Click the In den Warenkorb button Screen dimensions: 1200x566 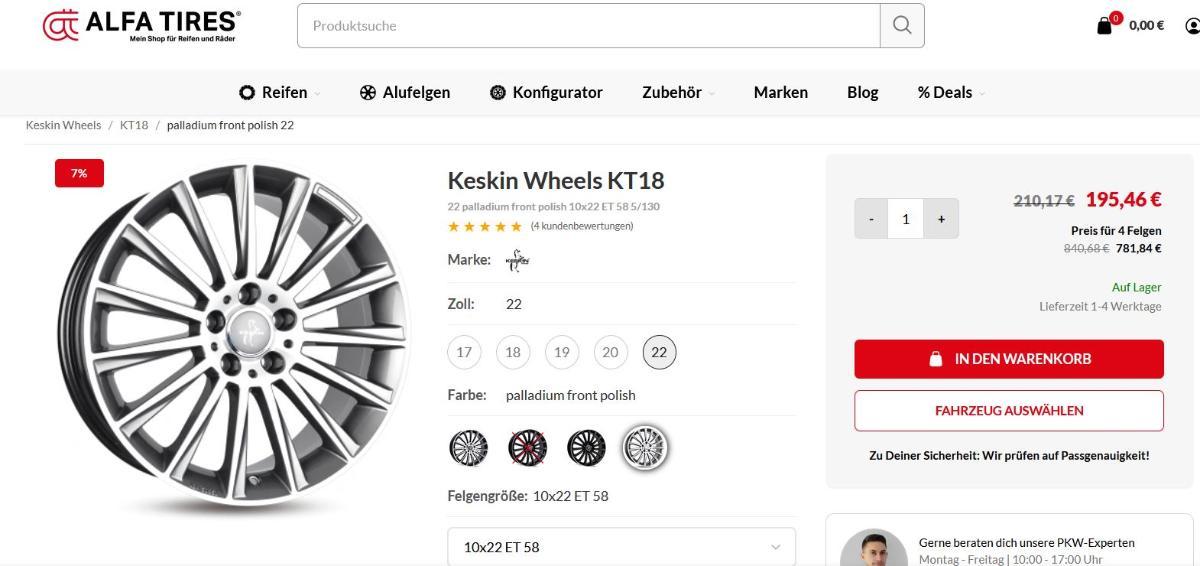[x=1009, y=359]
